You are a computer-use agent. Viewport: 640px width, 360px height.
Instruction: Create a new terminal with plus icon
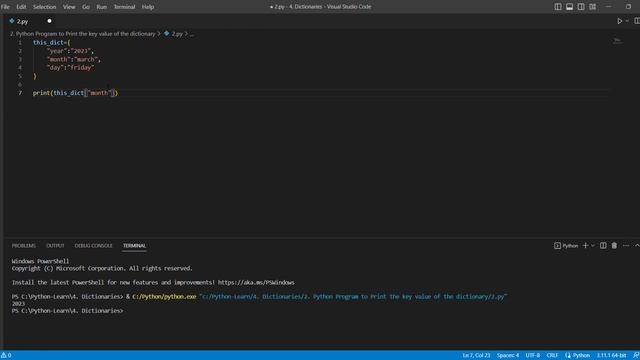585,246
